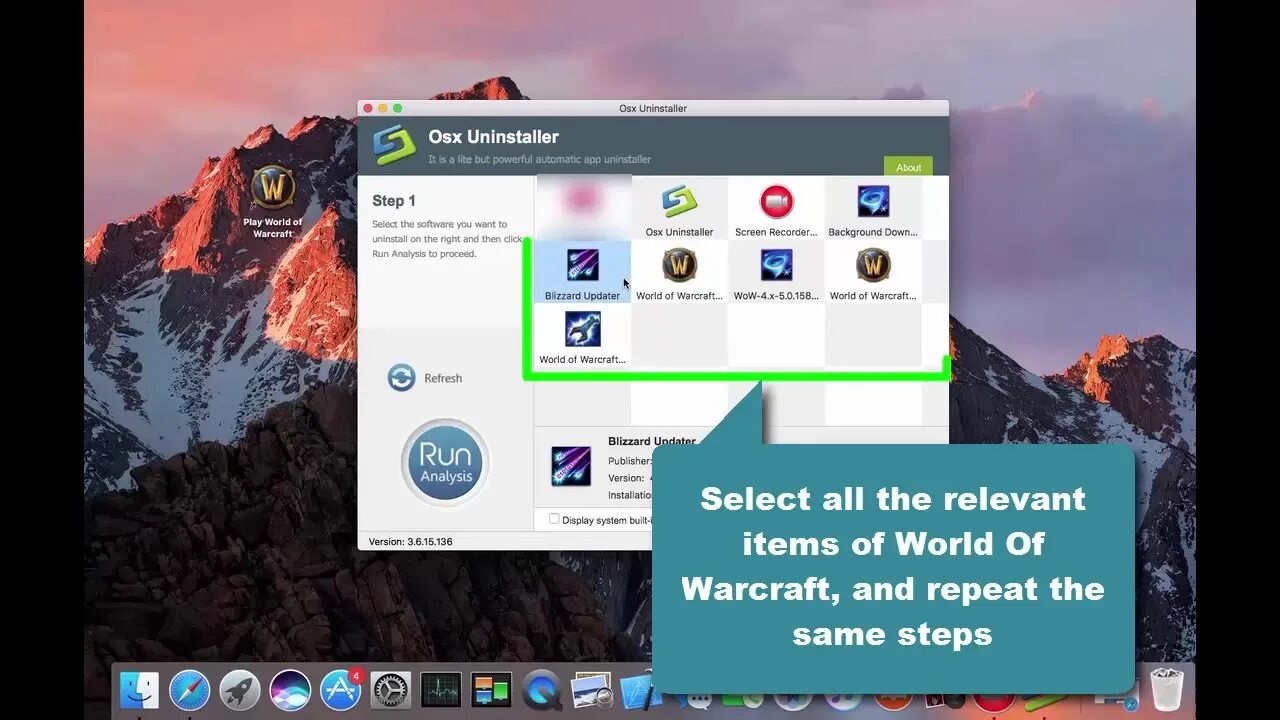Open Launchpad from the Dock
The width and height of the screenshot is (1280, 720).
[x=240, y=690]
